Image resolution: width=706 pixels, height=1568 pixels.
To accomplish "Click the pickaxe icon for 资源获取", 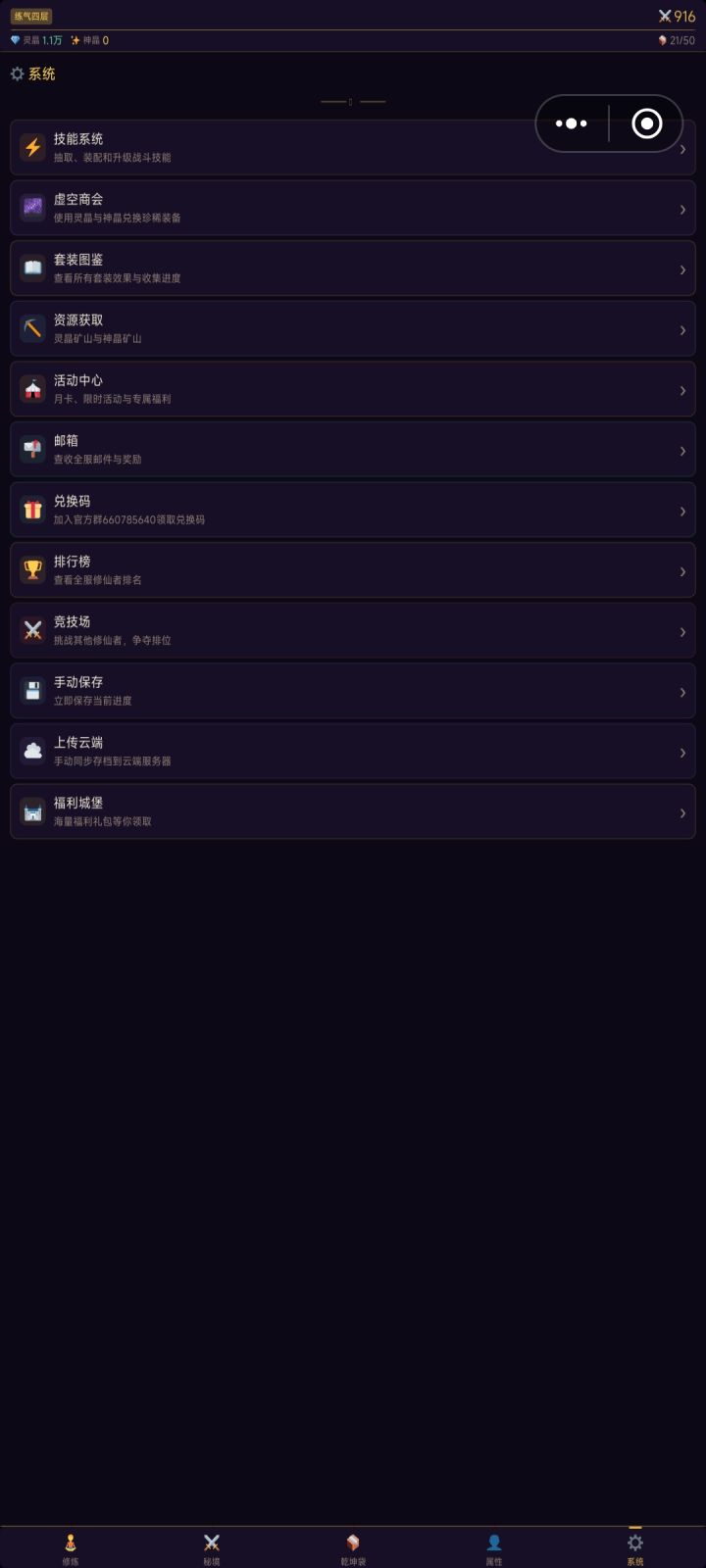I will point(33,329).
